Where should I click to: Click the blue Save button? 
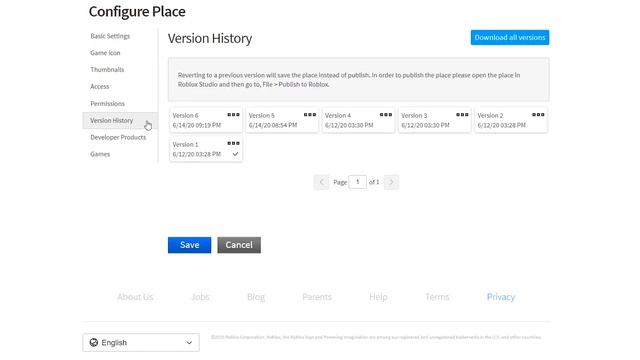point(189,245)
